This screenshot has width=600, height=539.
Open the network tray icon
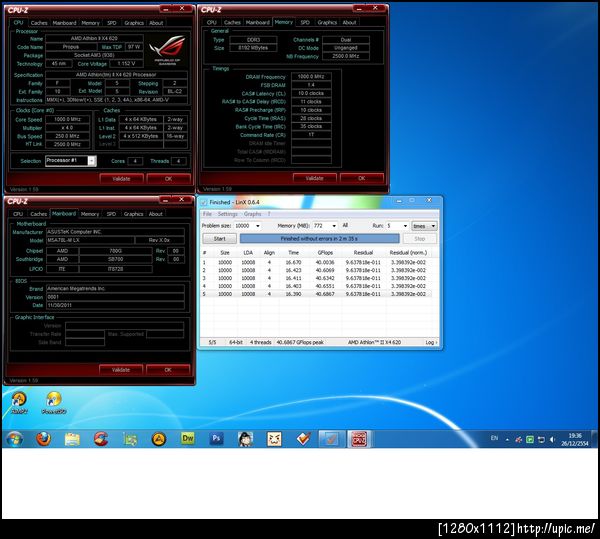541,440
